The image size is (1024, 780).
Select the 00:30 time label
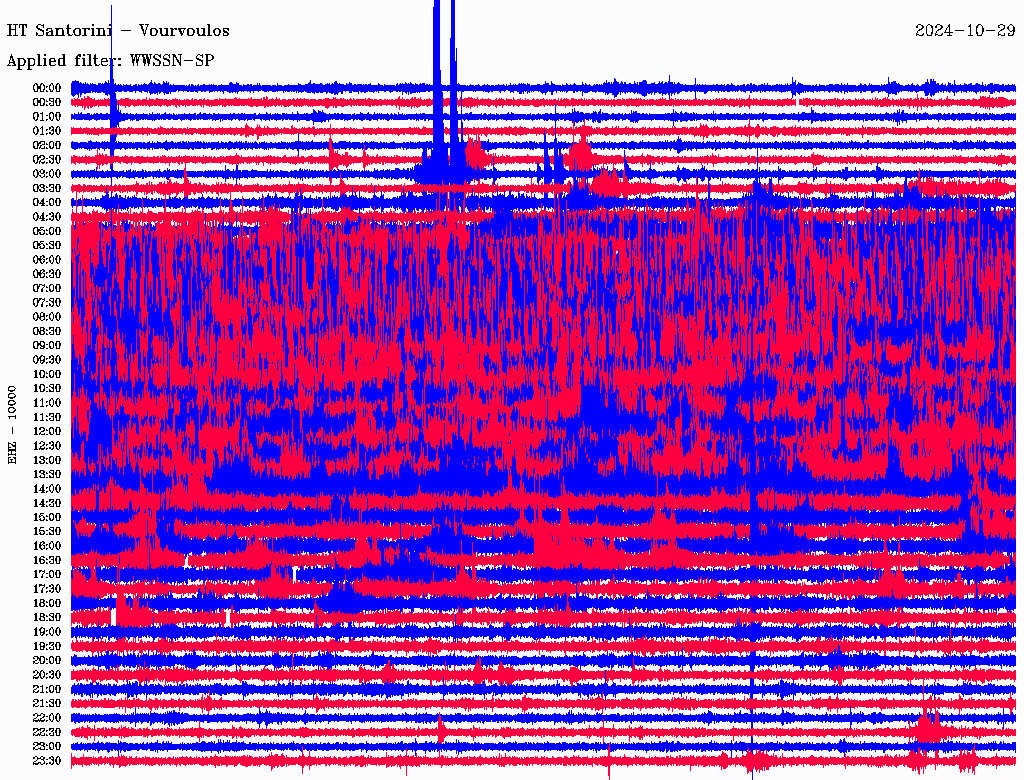[x=46, y=102]
